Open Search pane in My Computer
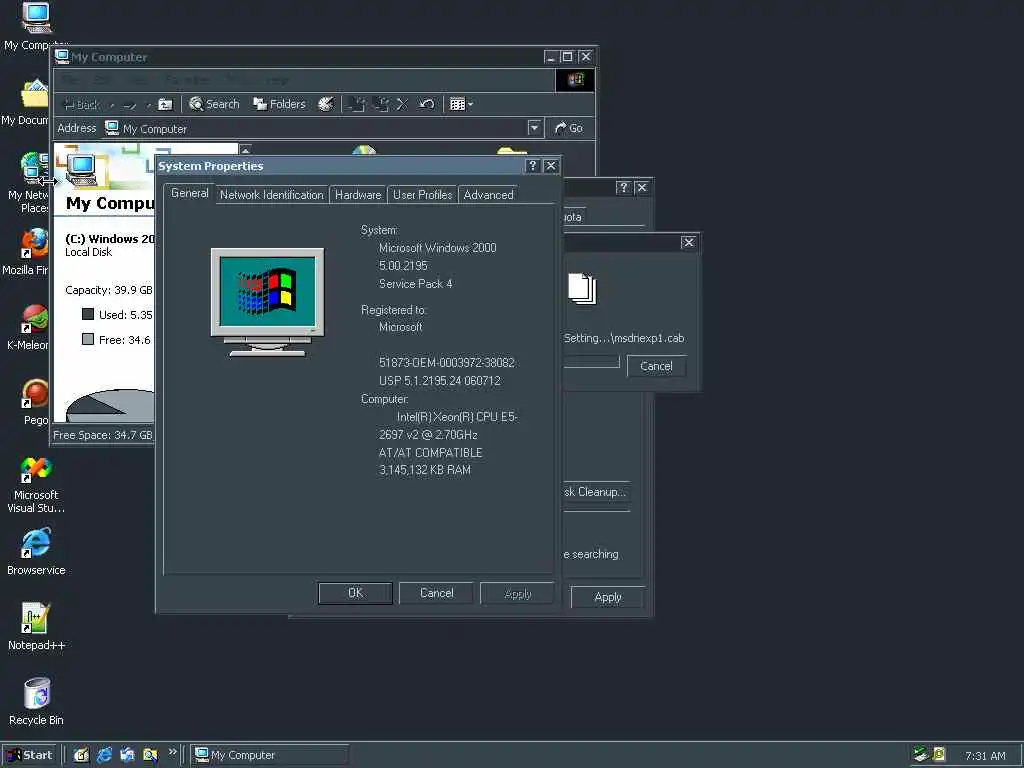1024x768 pixels. (x=214, y=104)
